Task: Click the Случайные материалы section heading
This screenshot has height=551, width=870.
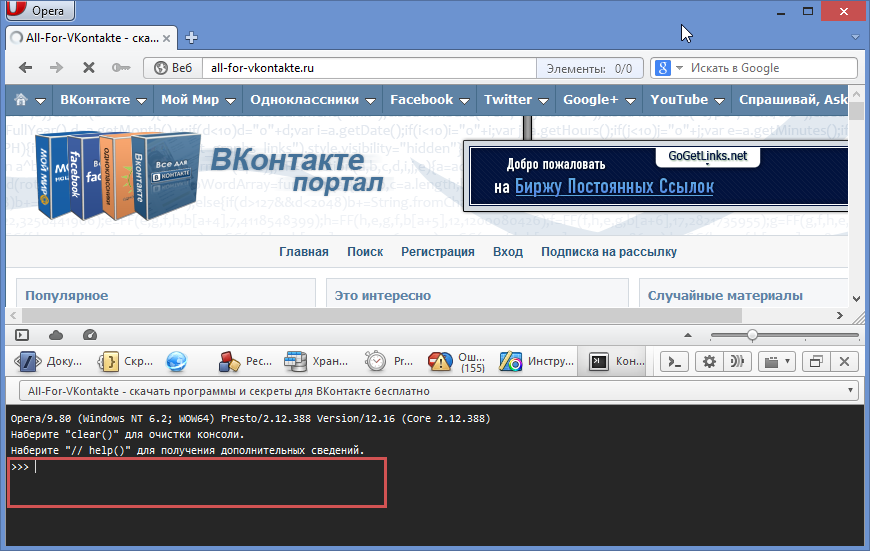Action: (x=725, y=296)
